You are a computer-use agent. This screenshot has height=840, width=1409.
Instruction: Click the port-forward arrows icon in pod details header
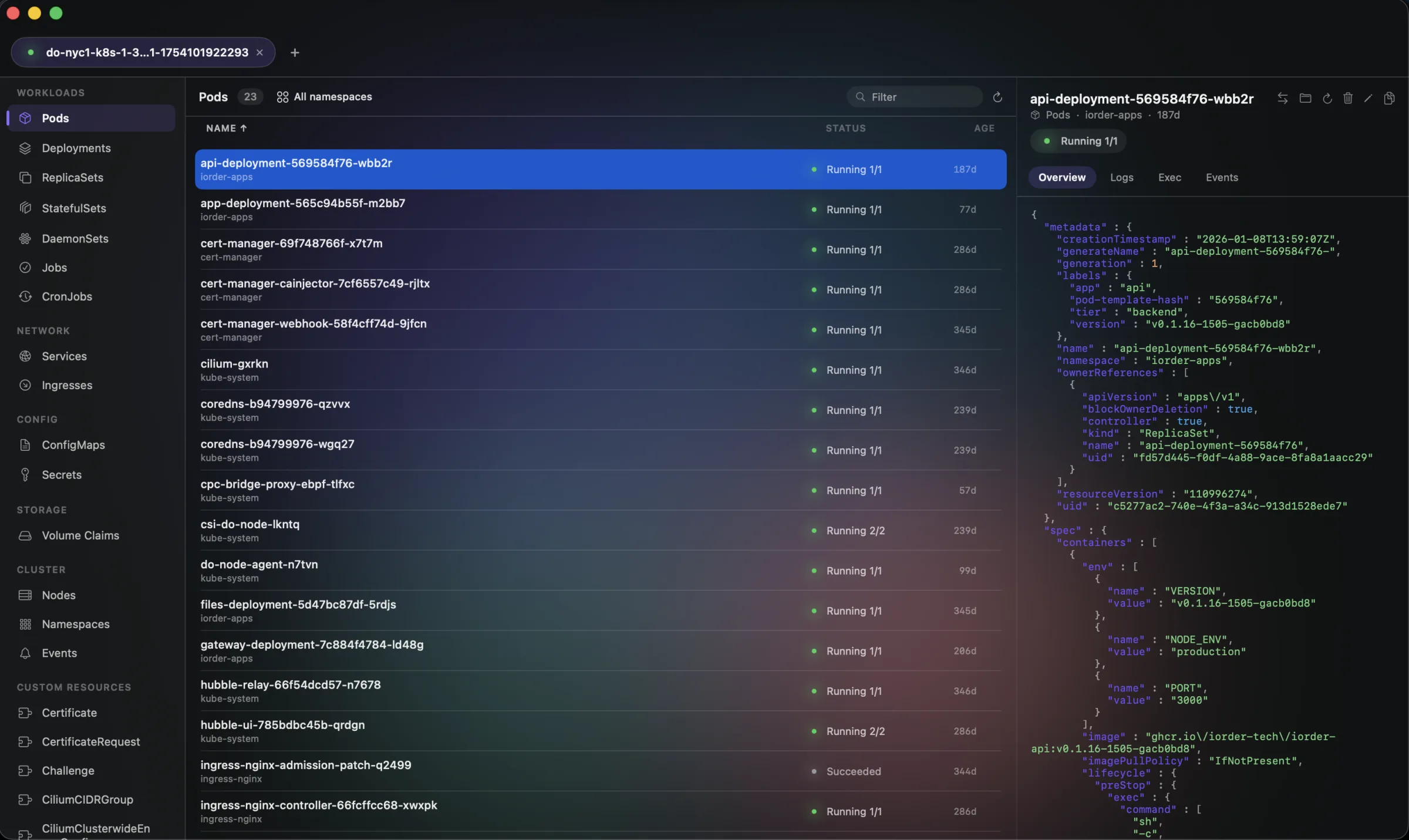1283,99
